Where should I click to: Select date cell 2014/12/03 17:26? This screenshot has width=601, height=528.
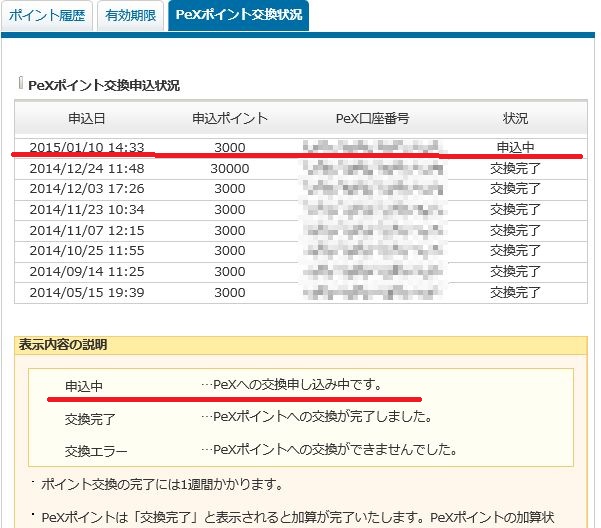(x=87, y=189)
